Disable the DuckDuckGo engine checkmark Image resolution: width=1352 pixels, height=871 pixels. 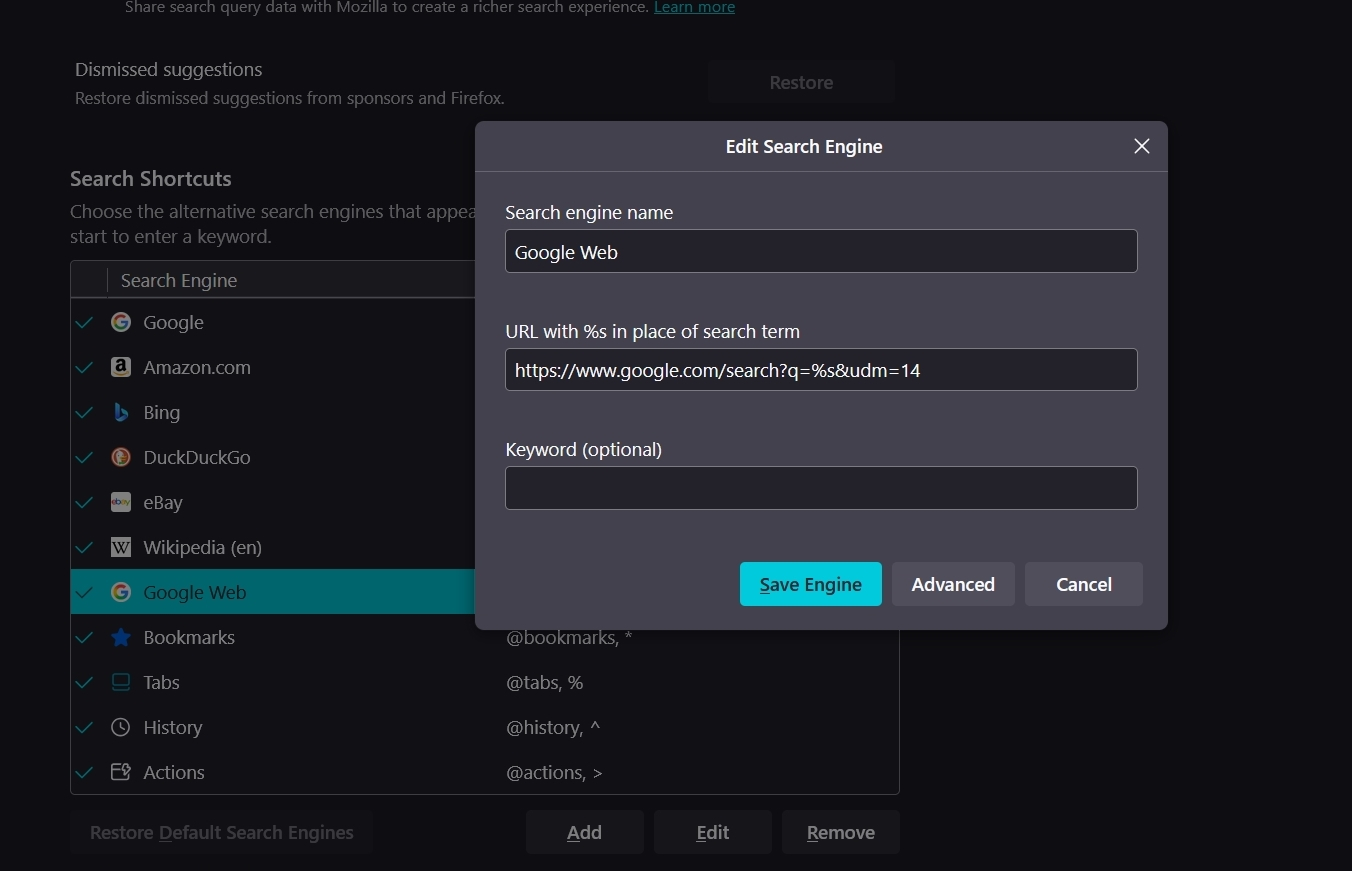pyautogui.click(x=85, y=457)
